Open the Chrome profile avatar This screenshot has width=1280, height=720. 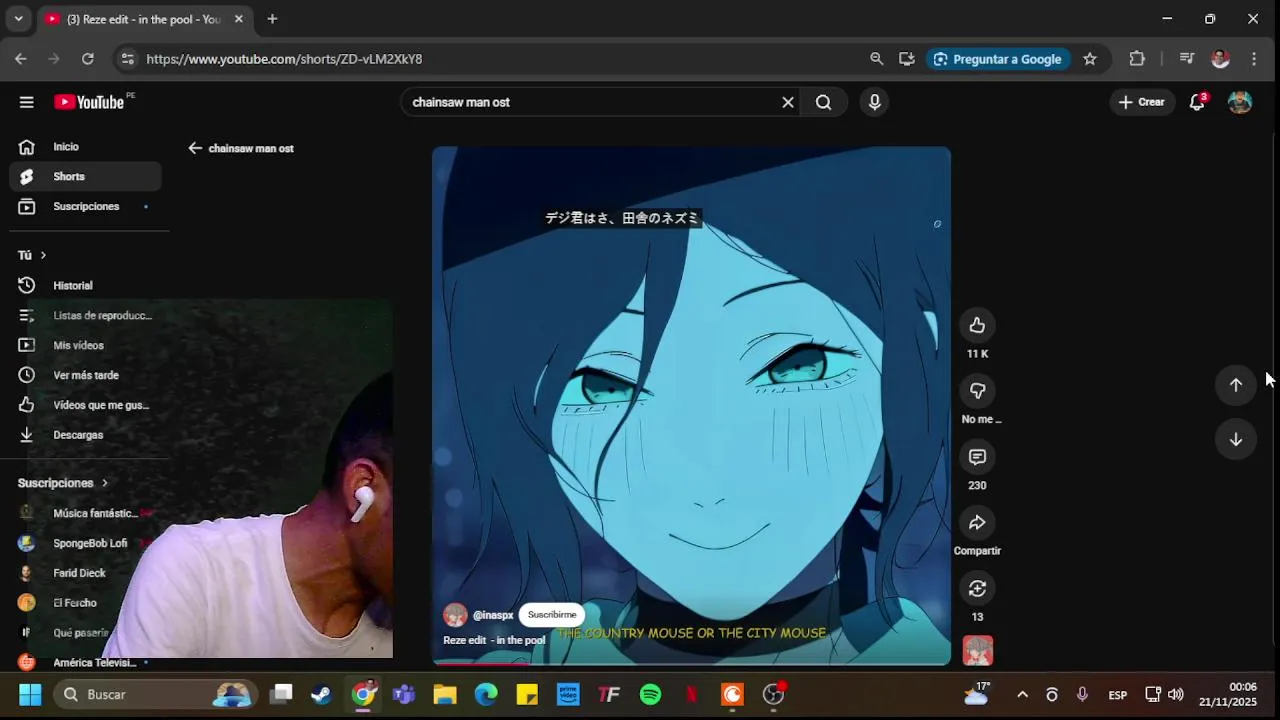[x=1220, y=59]
